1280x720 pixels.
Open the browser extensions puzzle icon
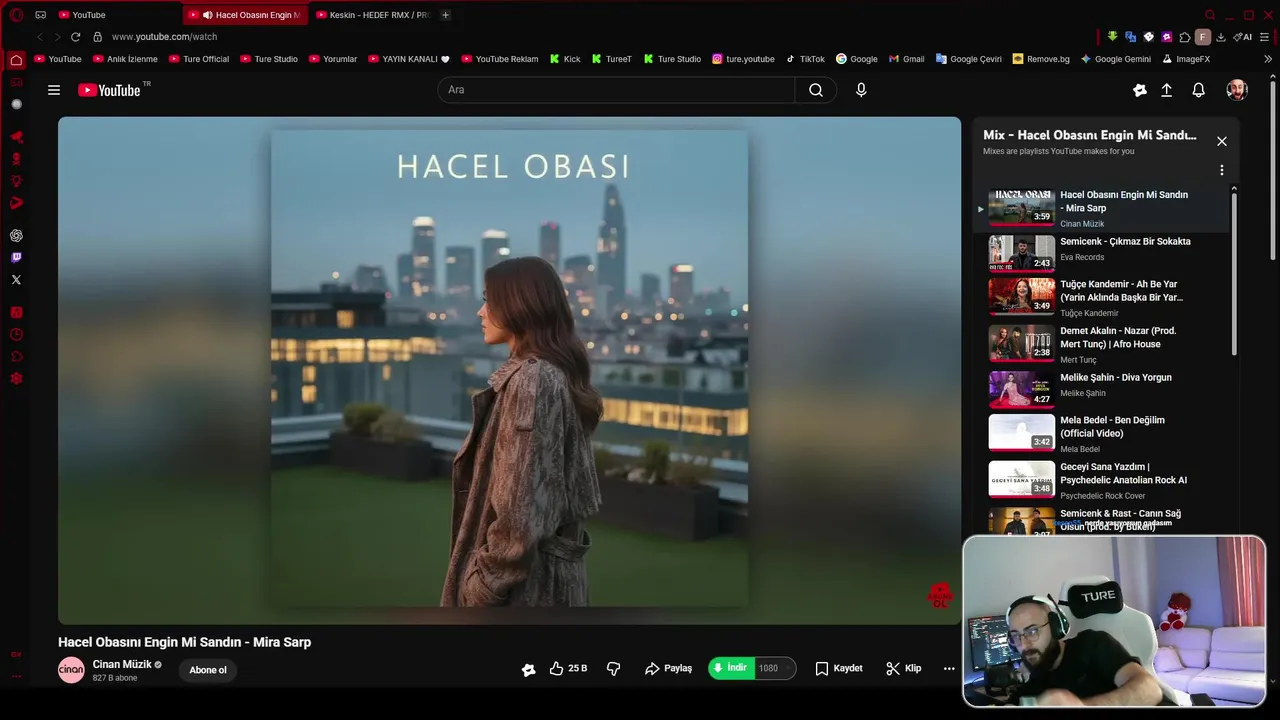point(1185,37)
